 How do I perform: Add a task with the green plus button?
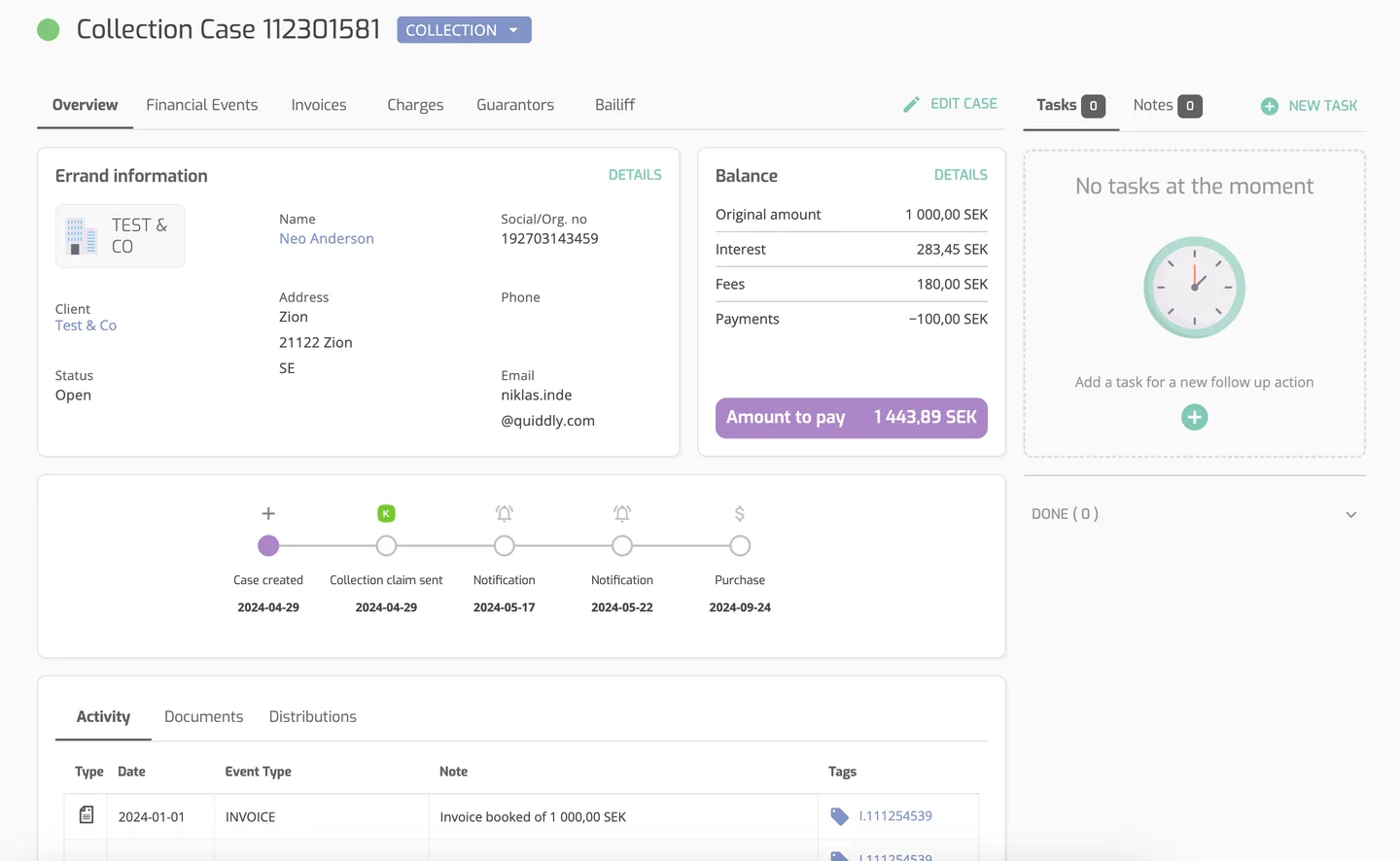tap(1194, 417)
